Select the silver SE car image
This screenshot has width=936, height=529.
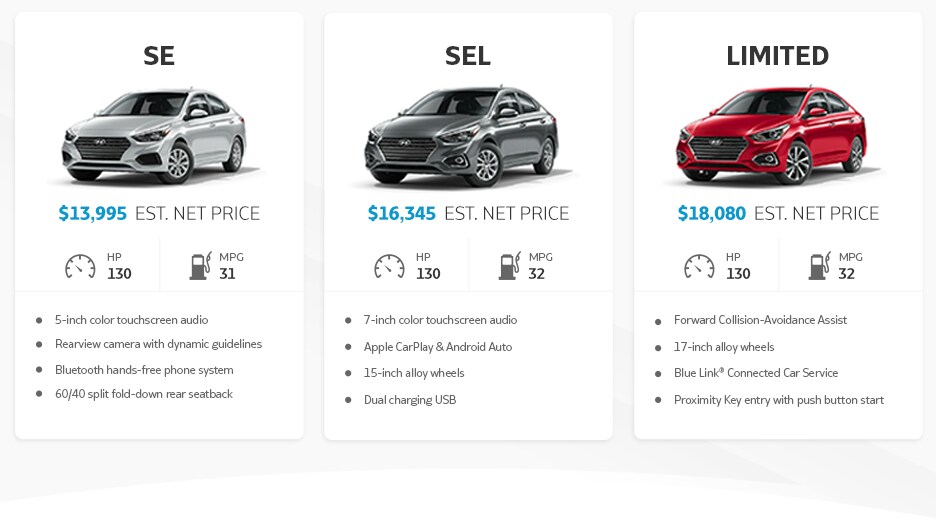click(154, 136)
